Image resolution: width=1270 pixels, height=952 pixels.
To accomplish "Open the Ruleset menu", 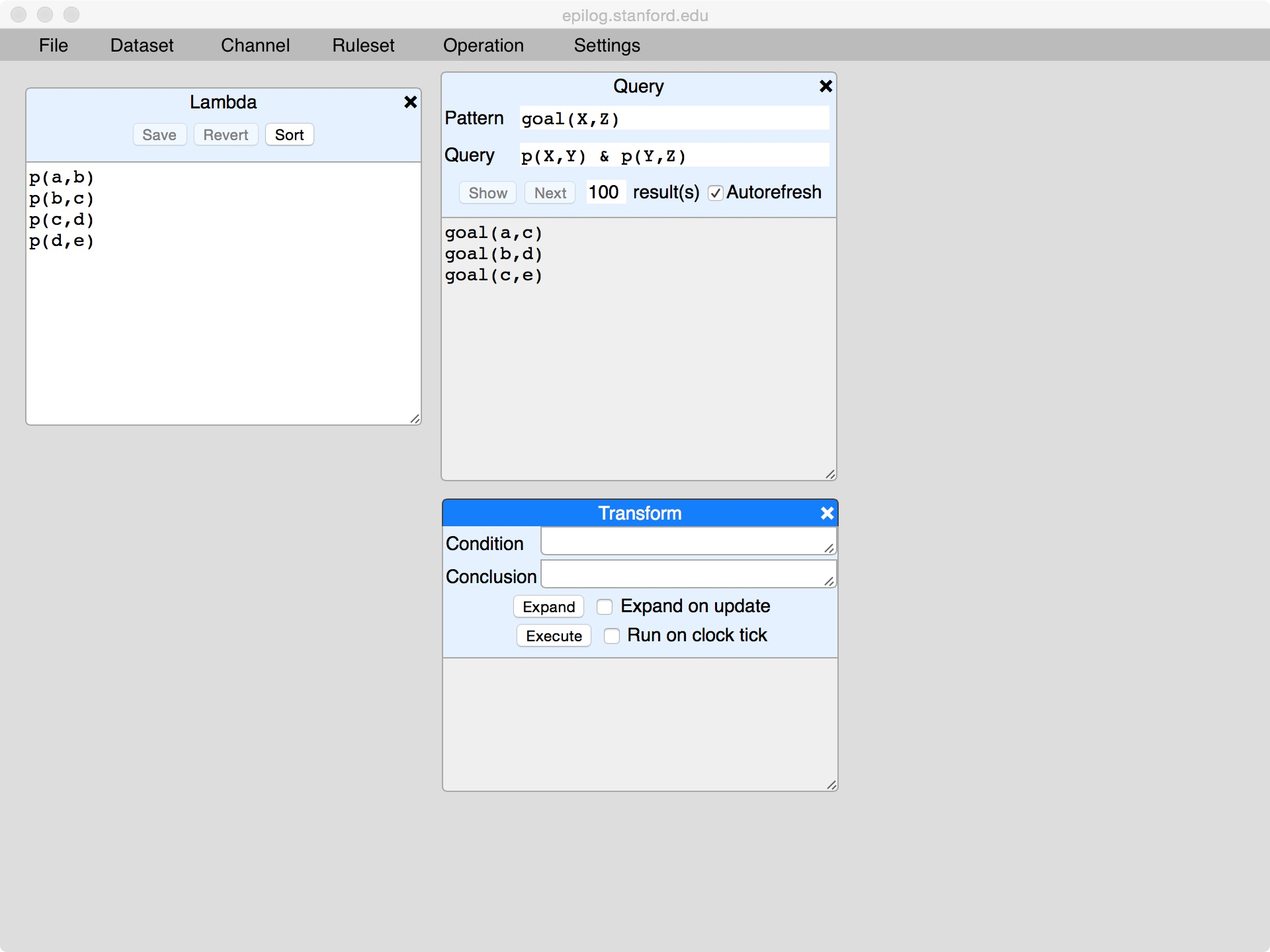I will [363, 45].
